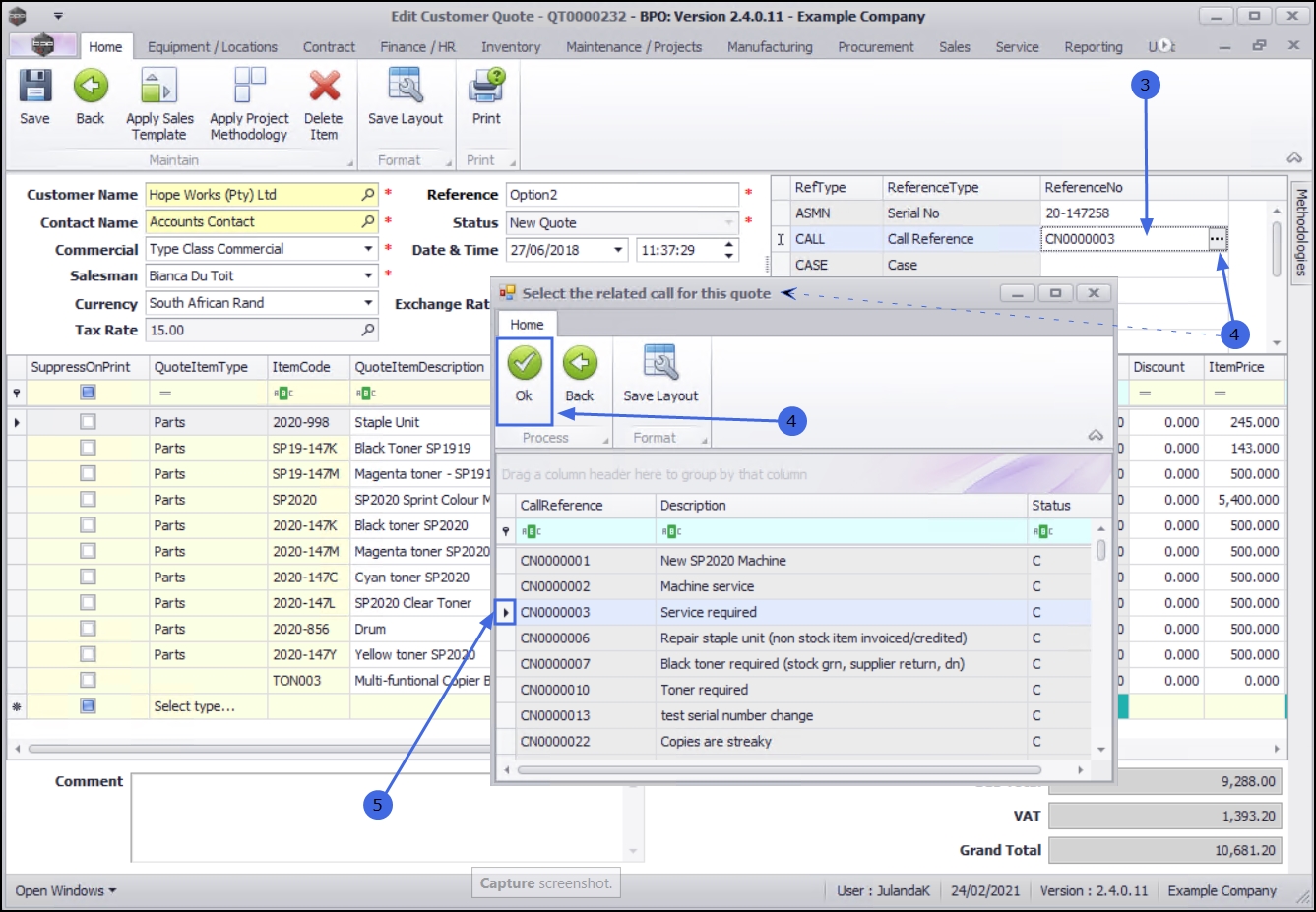Image resolution: width=1316 pixels, height=912 pixels.
Task: Click the dialog's horizontal scrollbar
Action: [x=779, y=769]
